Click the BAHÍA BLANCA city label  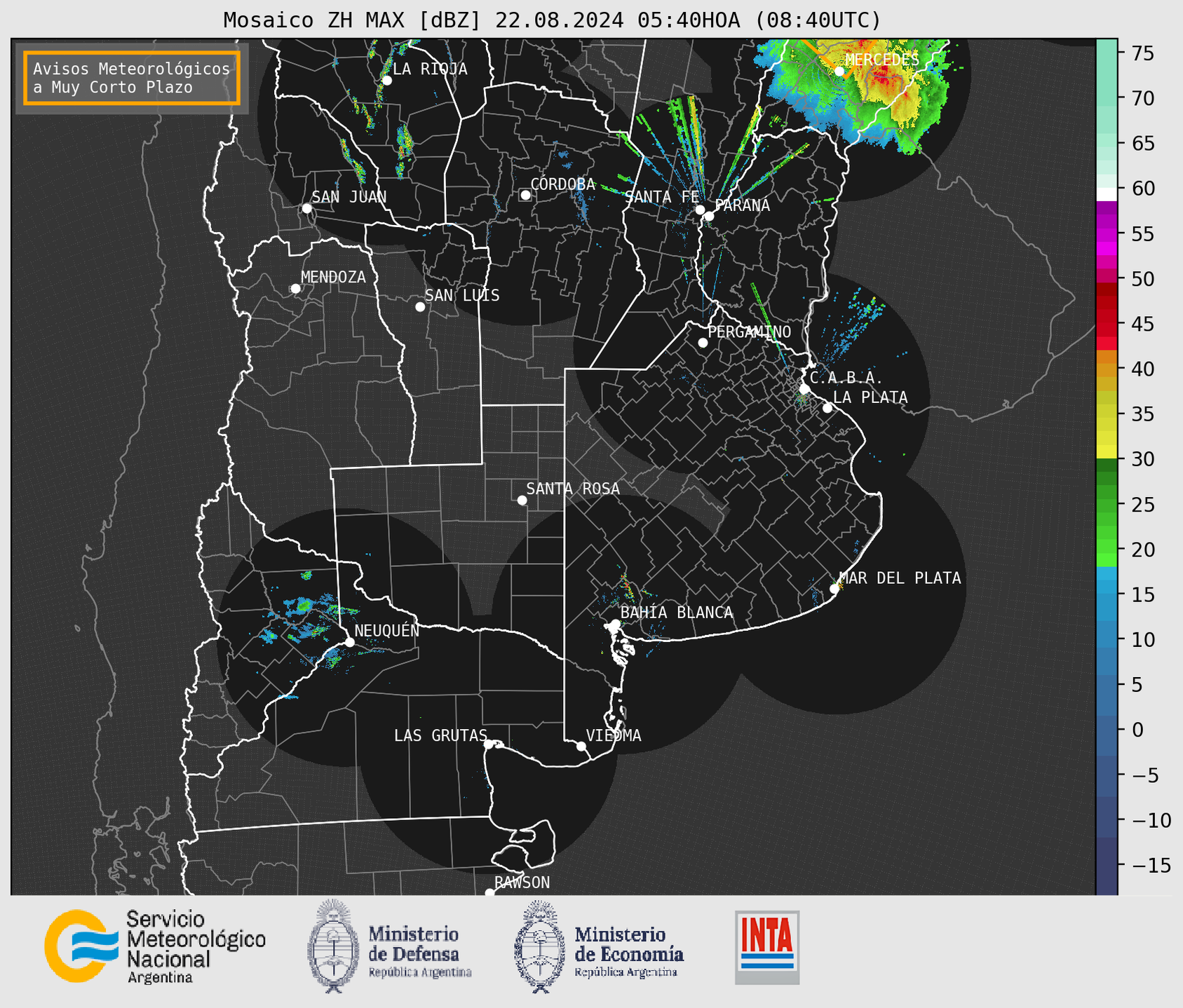tap(677, 613)
